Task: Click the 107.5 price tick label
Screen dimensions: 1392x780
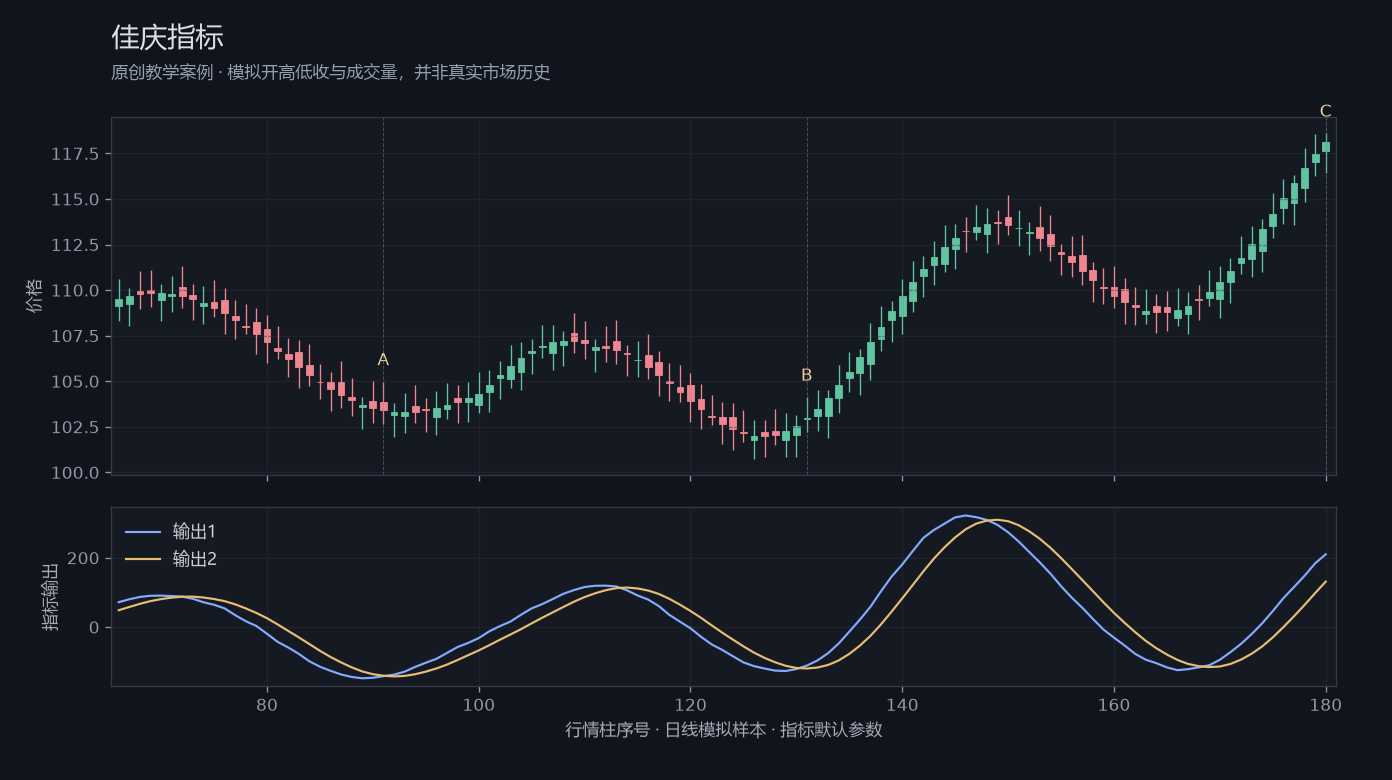Action: click(75, 336)
